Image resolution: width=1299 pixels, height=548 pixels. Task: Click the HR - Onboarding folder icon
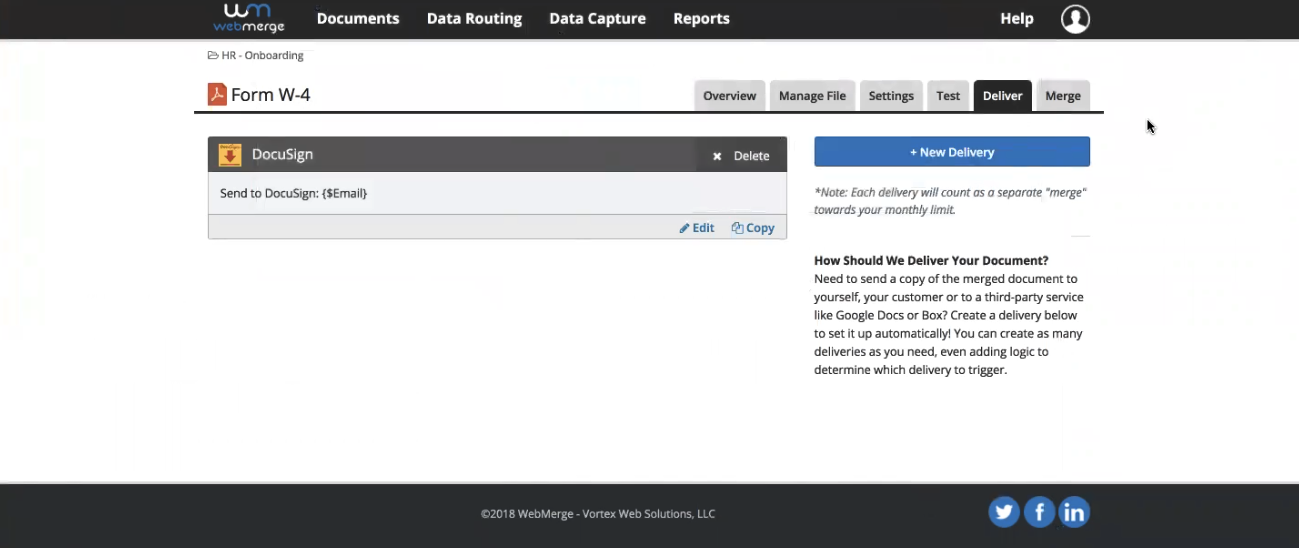[x=213, y=55]
